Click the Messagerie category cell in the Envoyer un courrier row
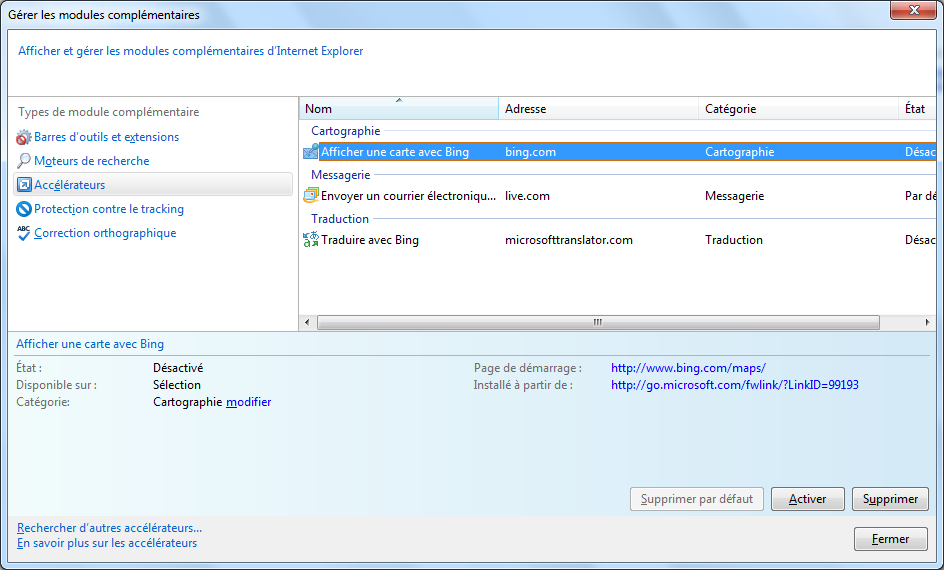 pyautogui.click(x=734, y=196)
